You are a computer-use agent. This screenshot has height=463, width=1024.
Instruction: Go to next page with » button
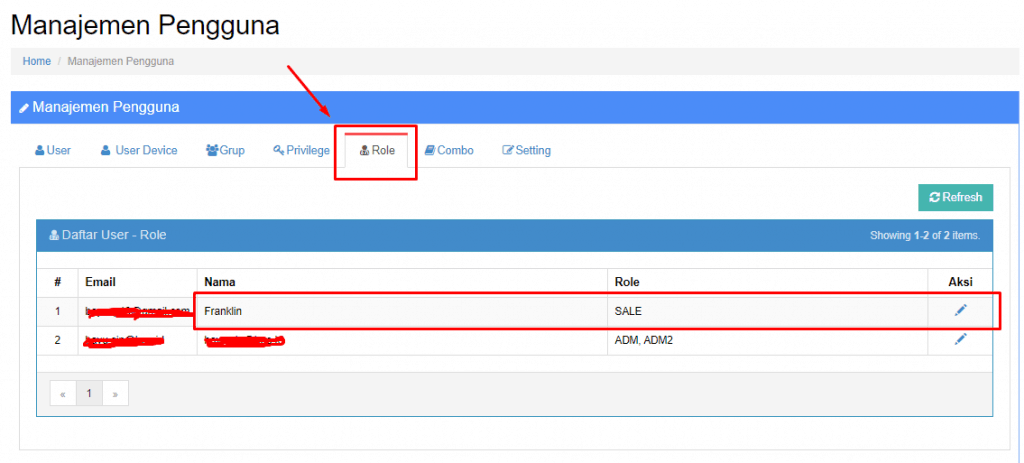(x=115, y=394)
